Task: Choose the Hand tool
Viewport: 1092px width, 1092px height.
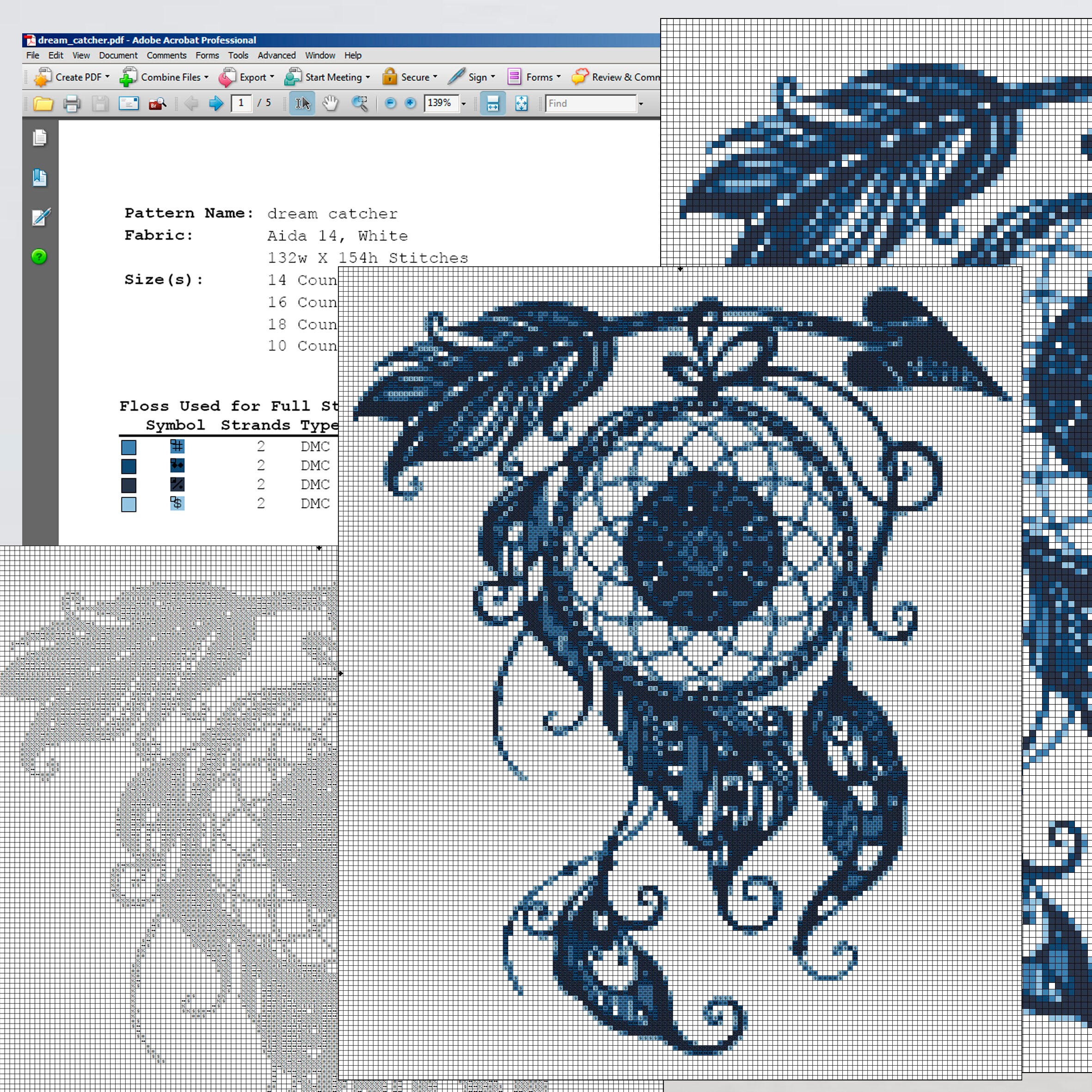Action: (331, 104)
